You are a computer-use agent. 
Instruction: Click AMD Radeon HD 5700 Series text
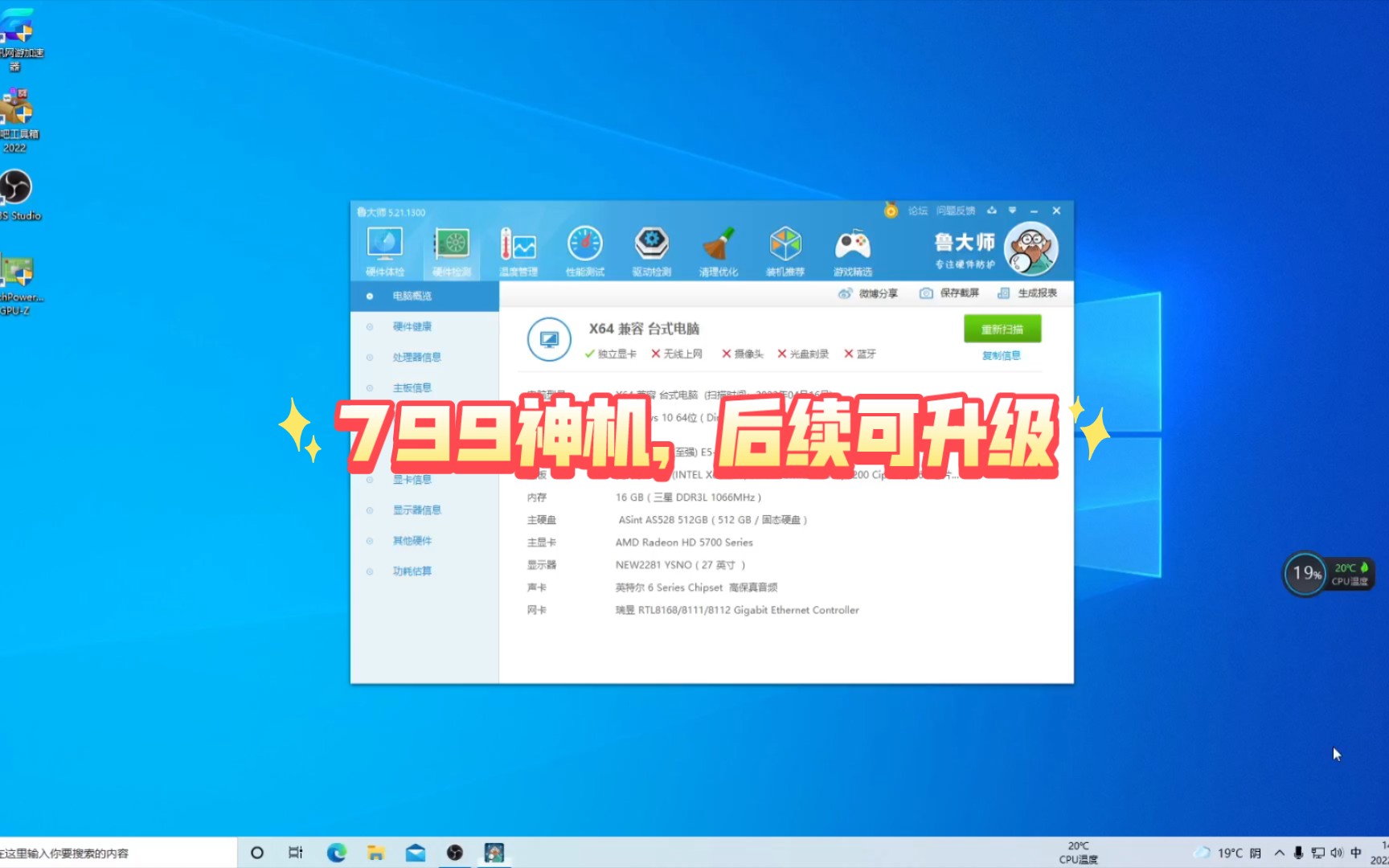coord(684,542)
